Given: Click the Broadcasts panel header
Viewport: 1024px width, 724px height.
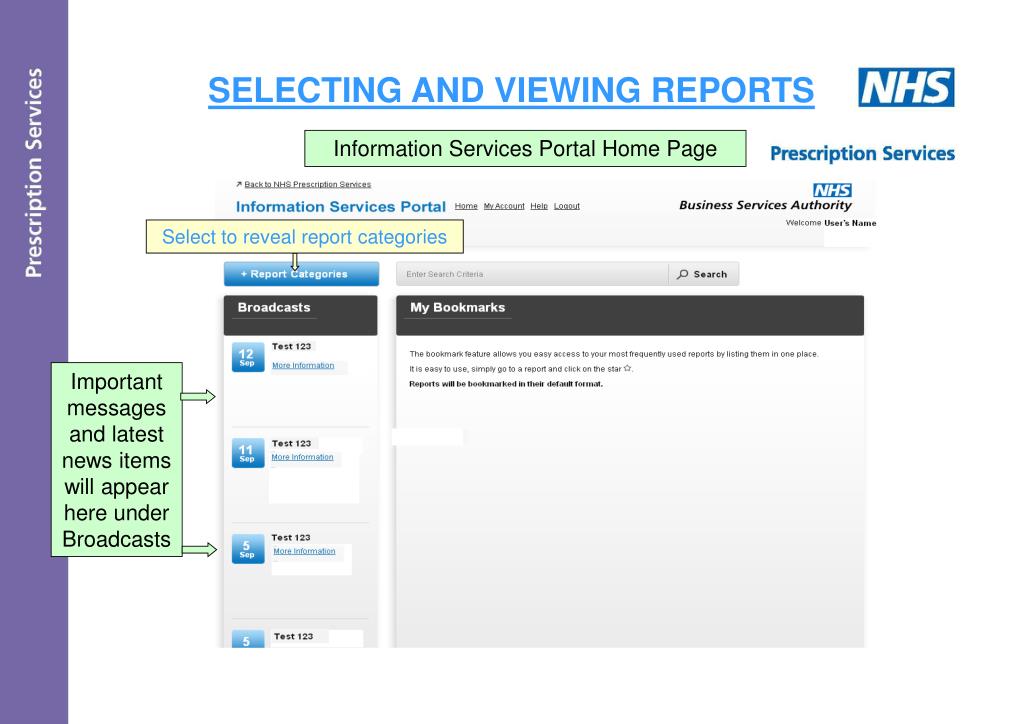Looking at the screenshot, I should (300, 315).
